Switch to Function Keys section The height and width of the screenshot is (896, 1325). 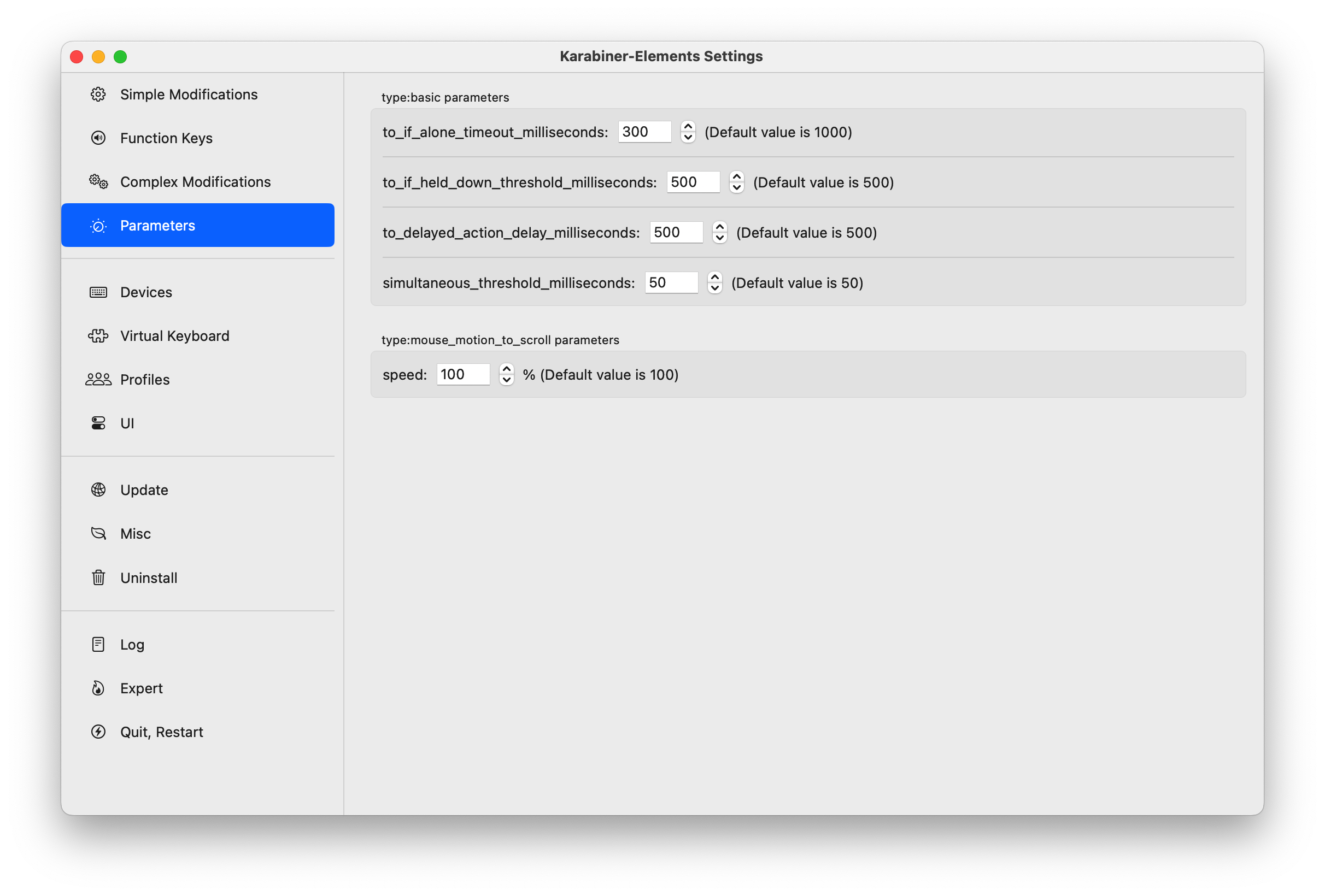(197, 138)
